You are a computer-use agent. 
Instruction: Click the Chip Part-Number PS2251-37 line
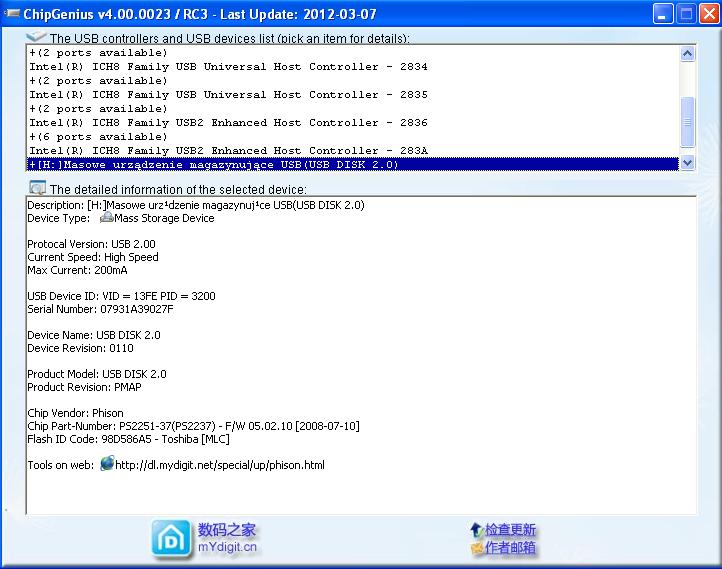[x=193, y=426]
